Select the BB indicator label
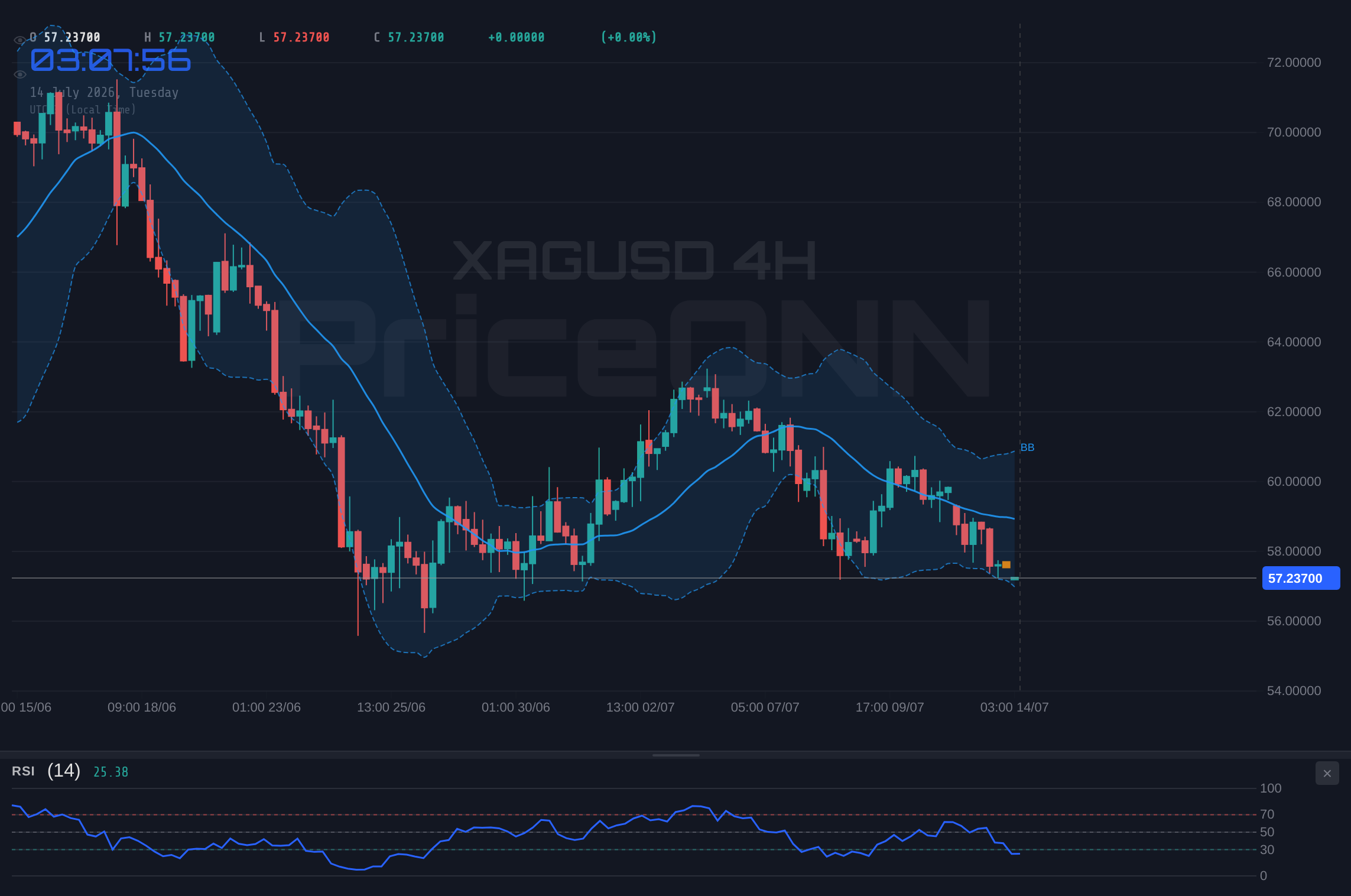Screen dimensions: 1351x896 click(1027, 447)
